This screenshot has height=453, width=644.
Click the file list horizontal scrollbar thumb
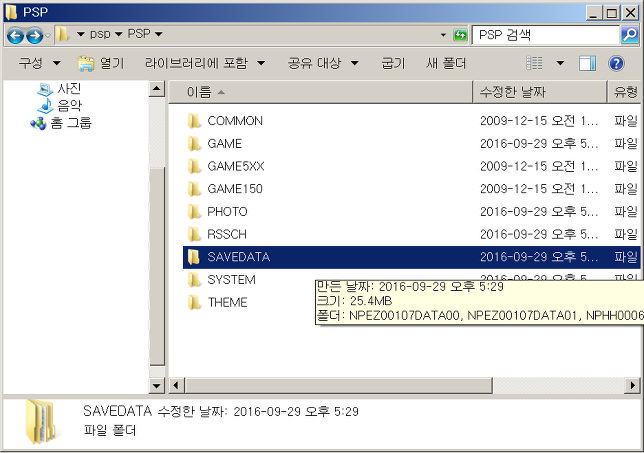click(x=338, y=385)
